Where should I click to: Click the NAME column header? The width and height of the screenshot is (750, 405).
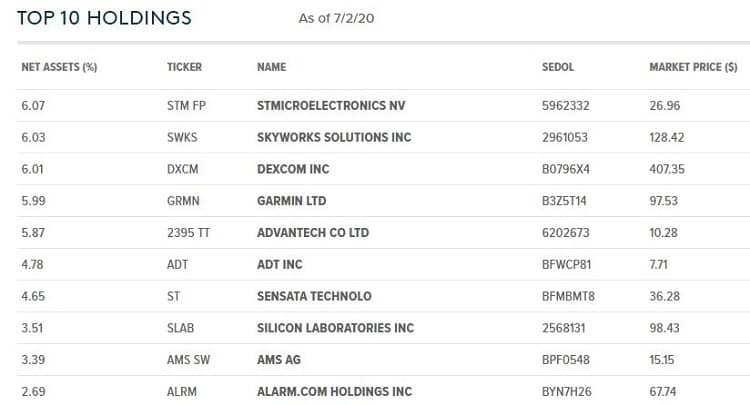click(271, 67)
